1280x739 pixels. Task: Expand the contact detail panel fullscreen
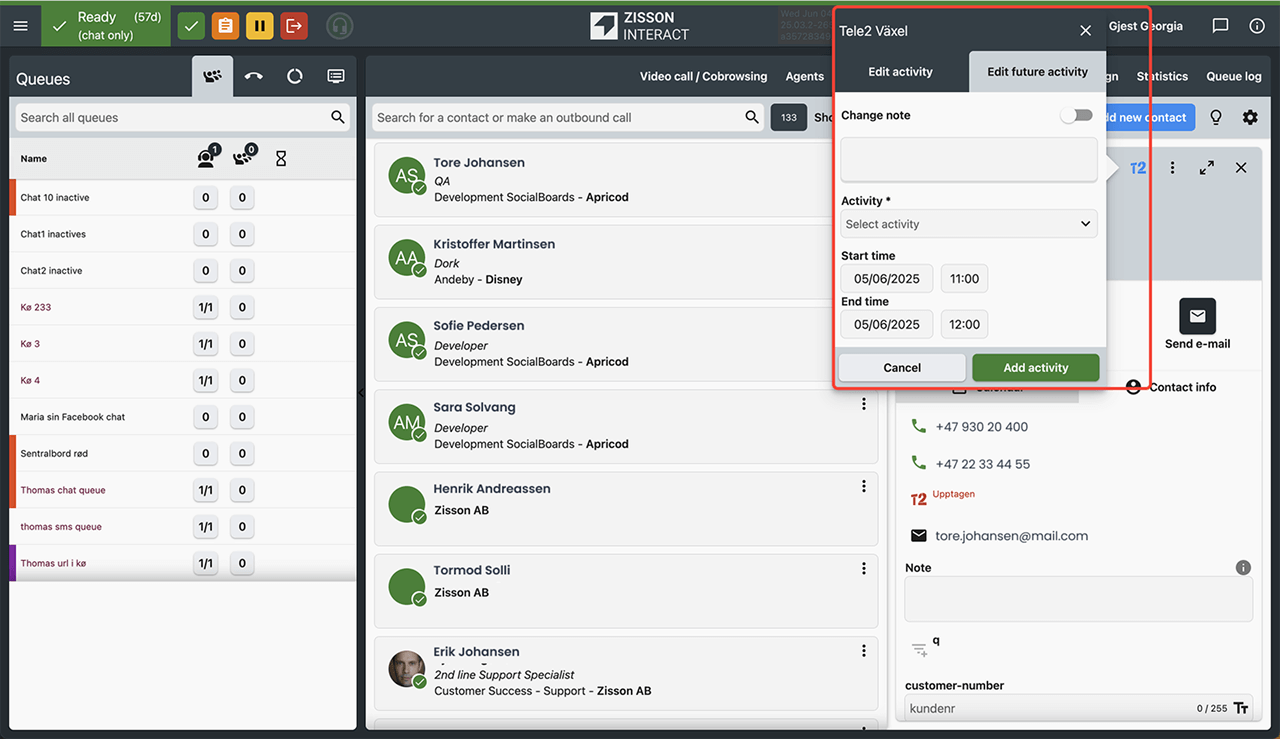(x=1207, y=168)
